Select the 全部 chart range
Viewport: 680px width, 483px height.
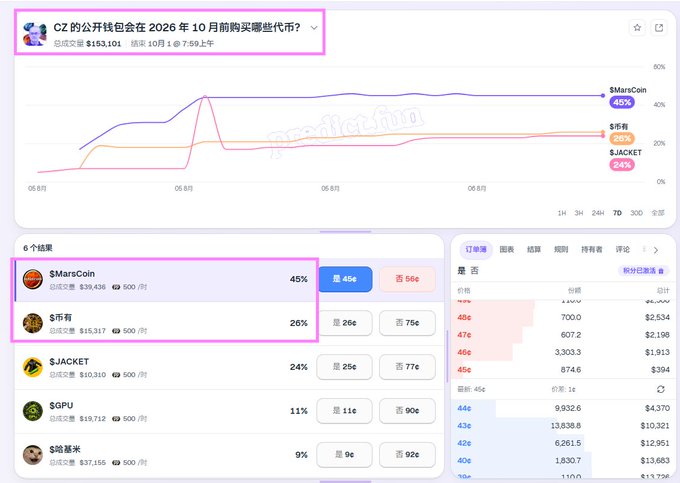[657, 213]
